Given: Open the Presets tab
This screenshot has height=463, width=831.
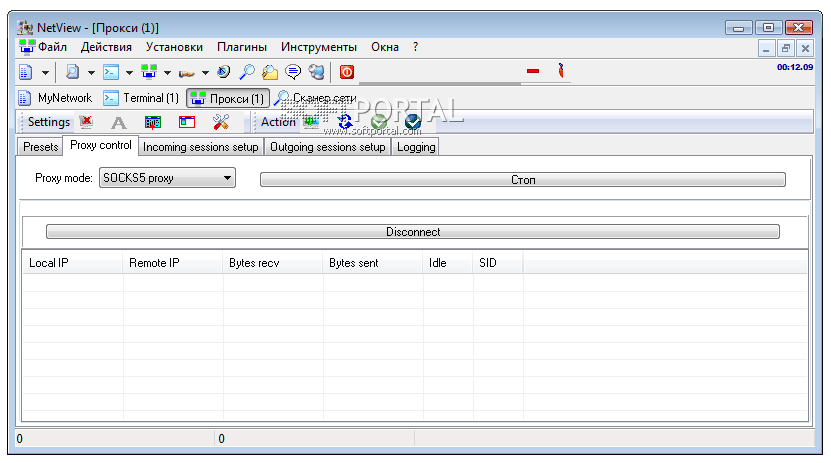Looking at the screenshot, I should (x=40, y=147).
